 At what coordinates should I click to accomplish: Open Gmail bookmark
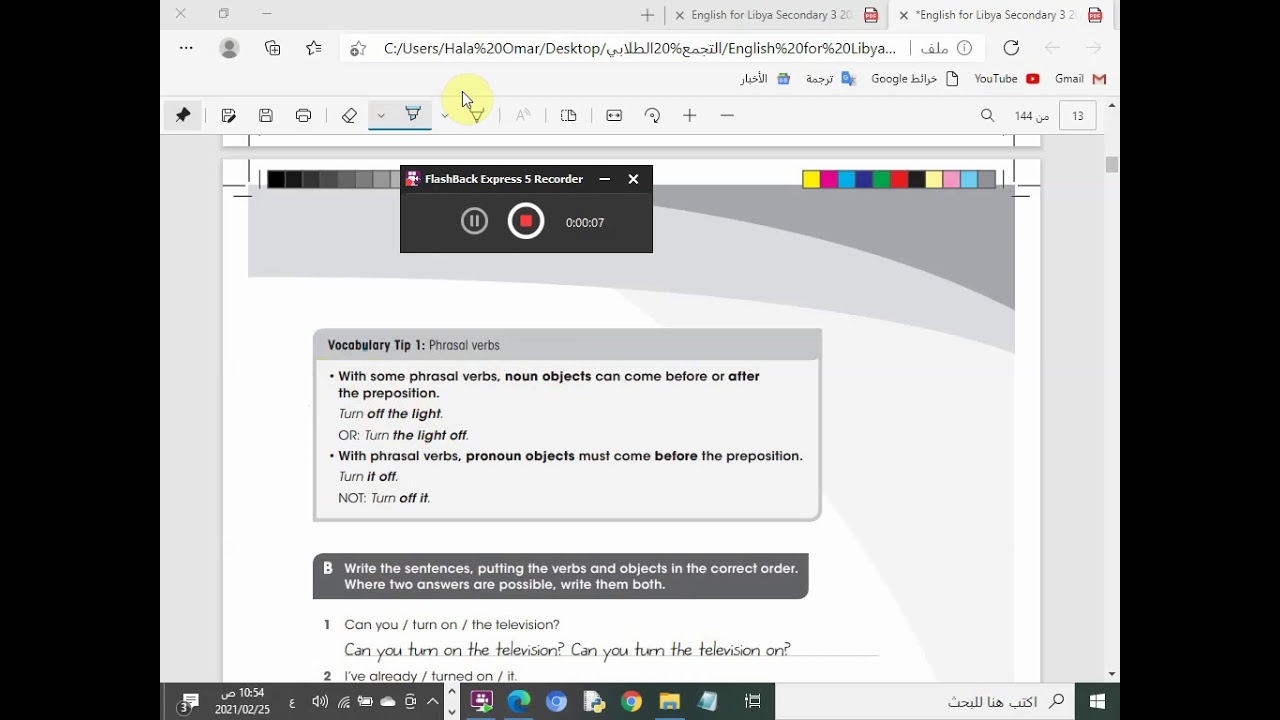[1080, 79]
